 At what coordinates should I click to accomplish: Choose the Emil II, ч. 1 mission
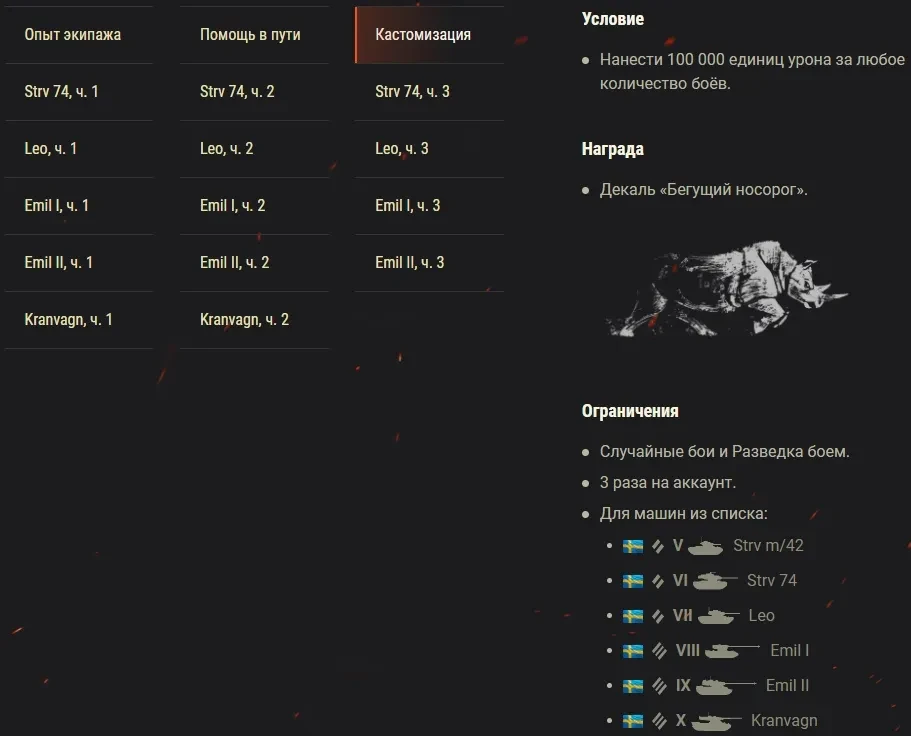(59, 263)
